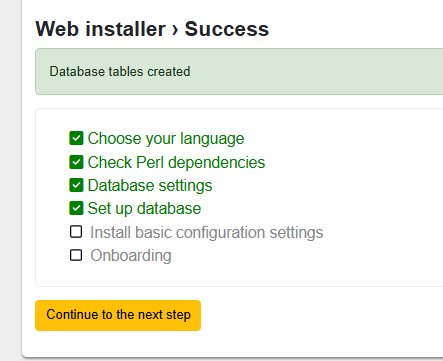Image resolution: width=443 pixels, height=361 pixels.
Task: Click the checkmark icon for Check Perl dependencies
Action: (x=76, y=162)
